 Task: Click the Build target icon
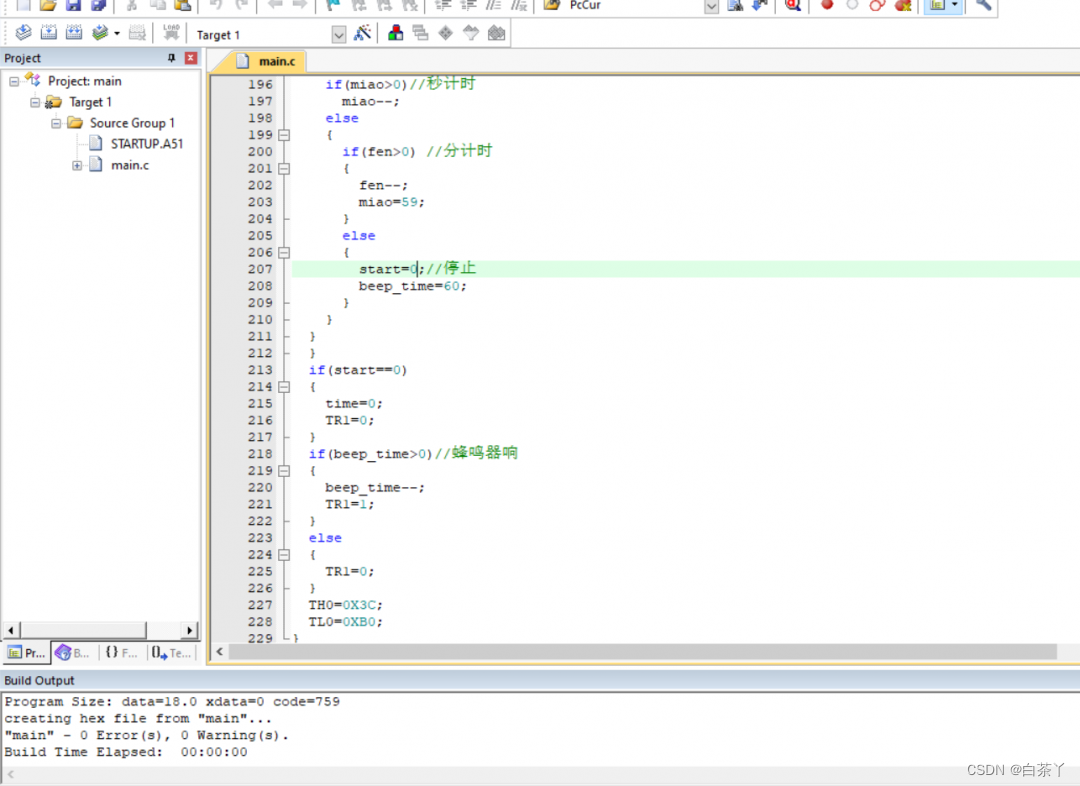point(48,34)
